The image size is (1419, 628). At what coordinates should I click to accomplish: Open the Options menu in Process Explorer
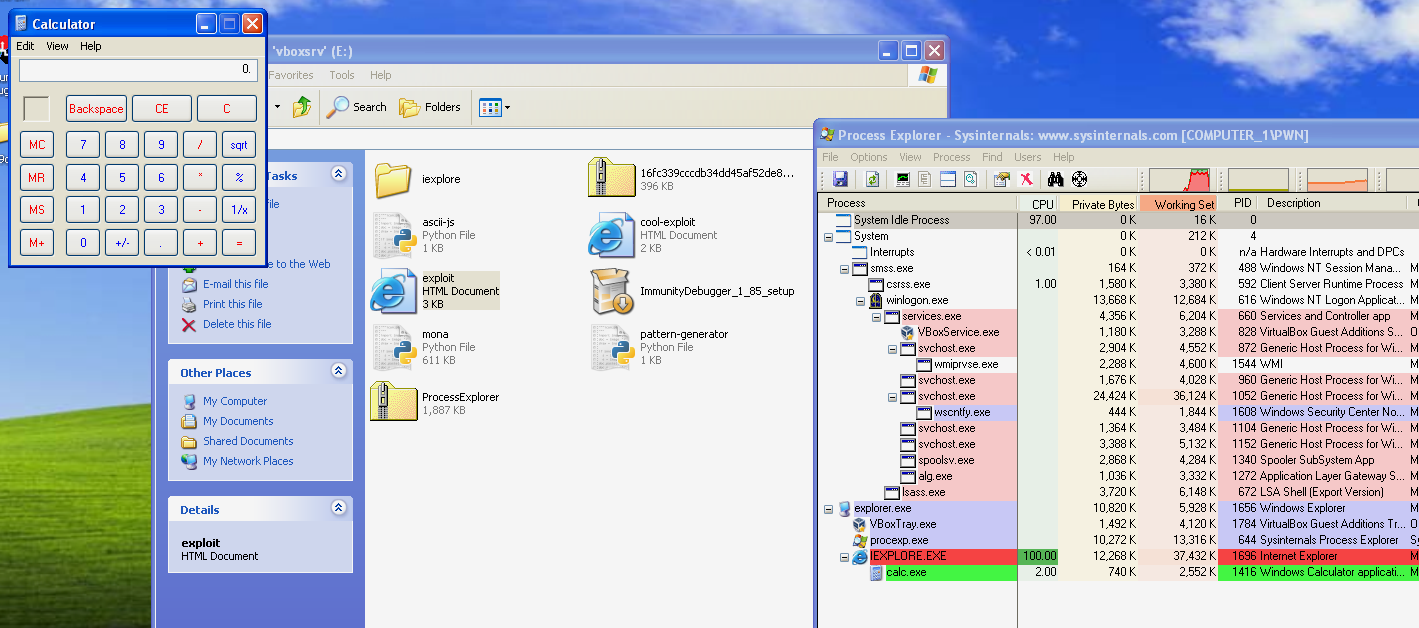click(869, 157)
